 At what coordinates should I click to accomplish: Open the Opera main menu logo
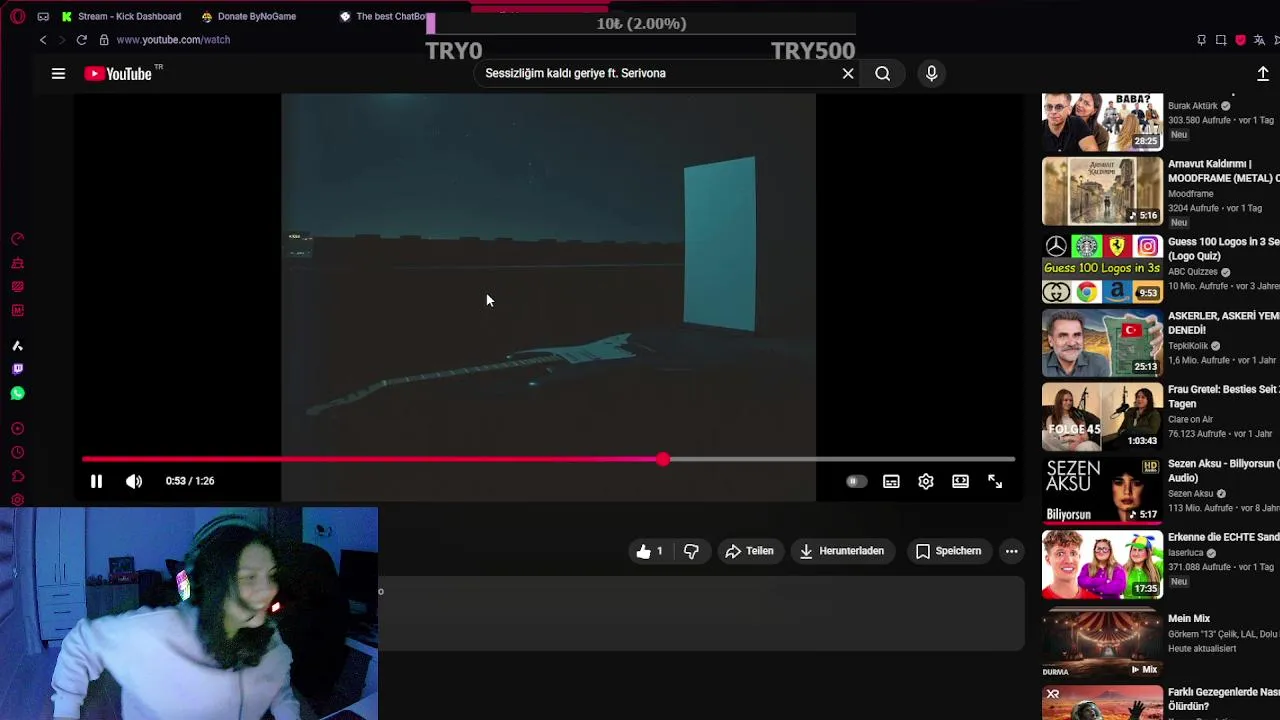click(17, 16)
